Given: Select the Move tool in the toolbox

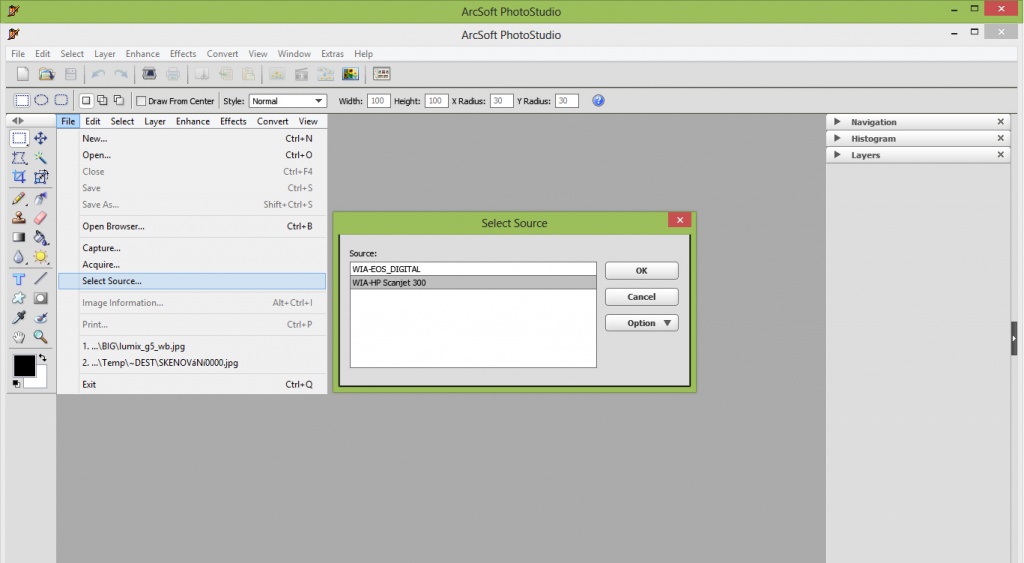Looking at the screenshot, I should (x=40, y=138).
